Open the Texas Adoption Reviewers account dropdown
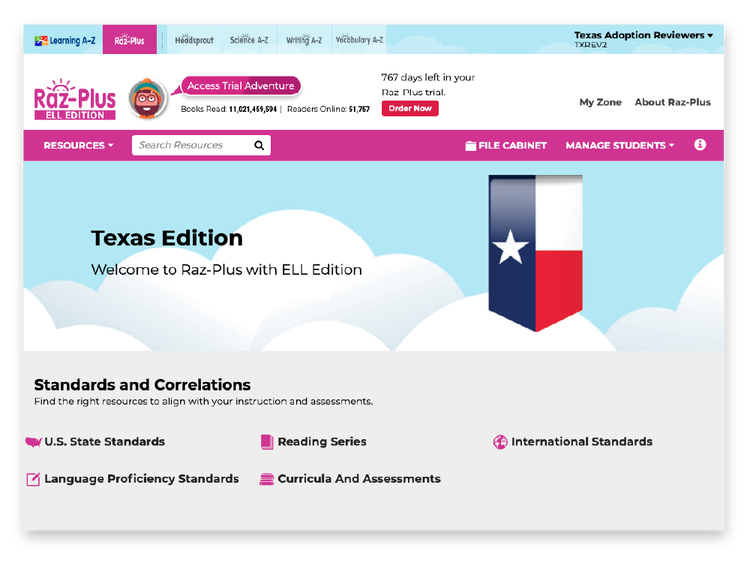The width and height of the screenshot is (750, 563). point(643,35)
